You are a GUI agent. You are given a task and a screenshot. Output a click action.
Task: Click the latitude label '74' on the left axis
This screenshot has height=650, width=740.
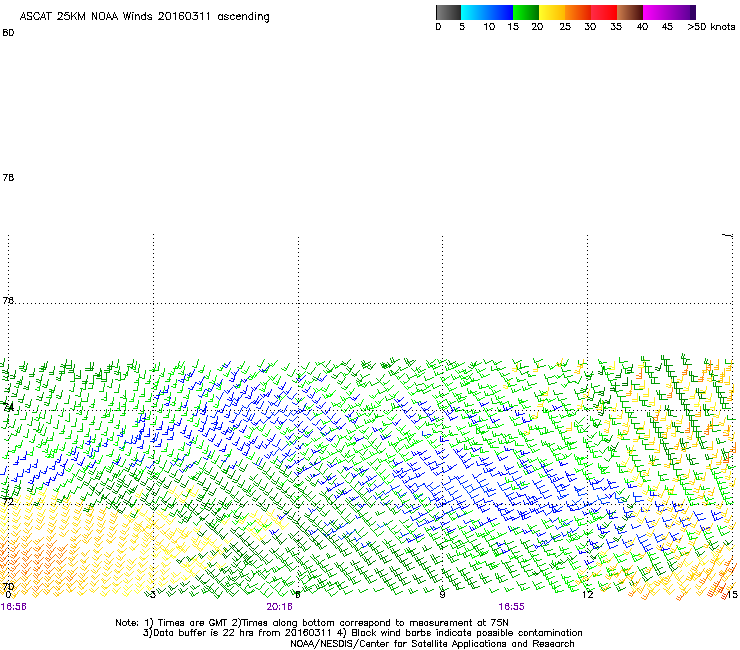(8, 407)
